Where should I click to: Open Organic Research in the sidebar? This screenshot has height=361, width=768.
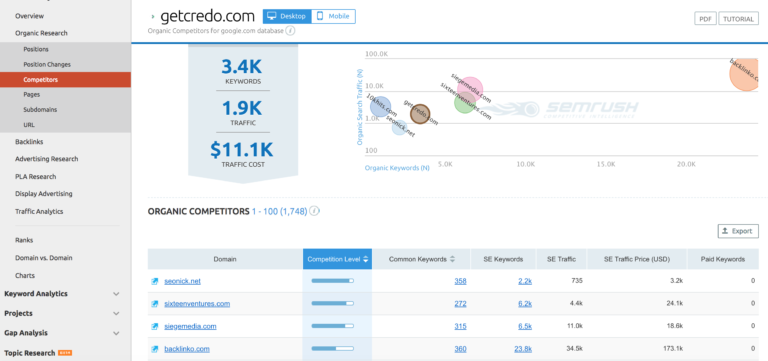coord(41,33)
